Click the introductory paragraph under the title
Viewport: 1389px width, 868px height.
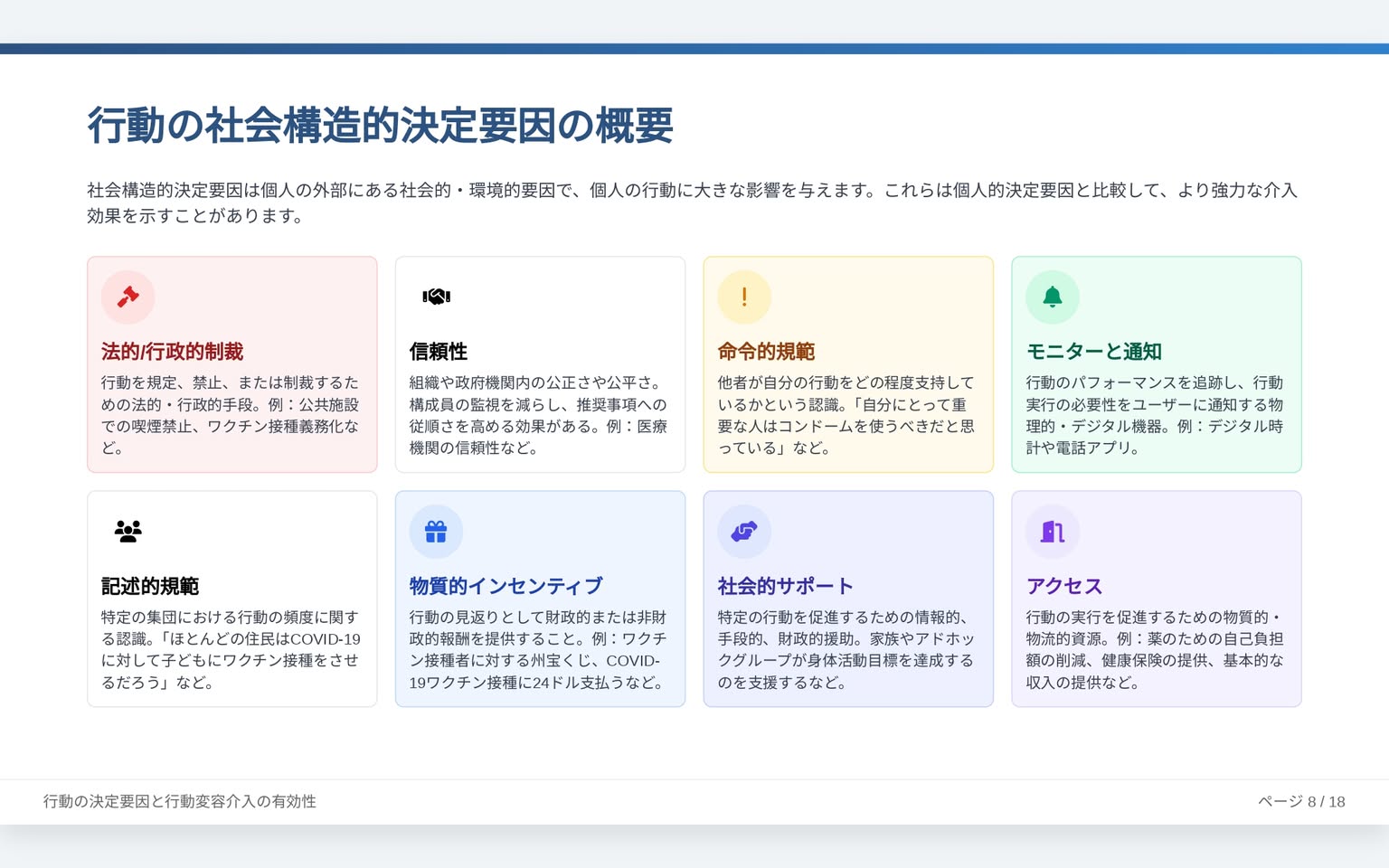point(693,203)
